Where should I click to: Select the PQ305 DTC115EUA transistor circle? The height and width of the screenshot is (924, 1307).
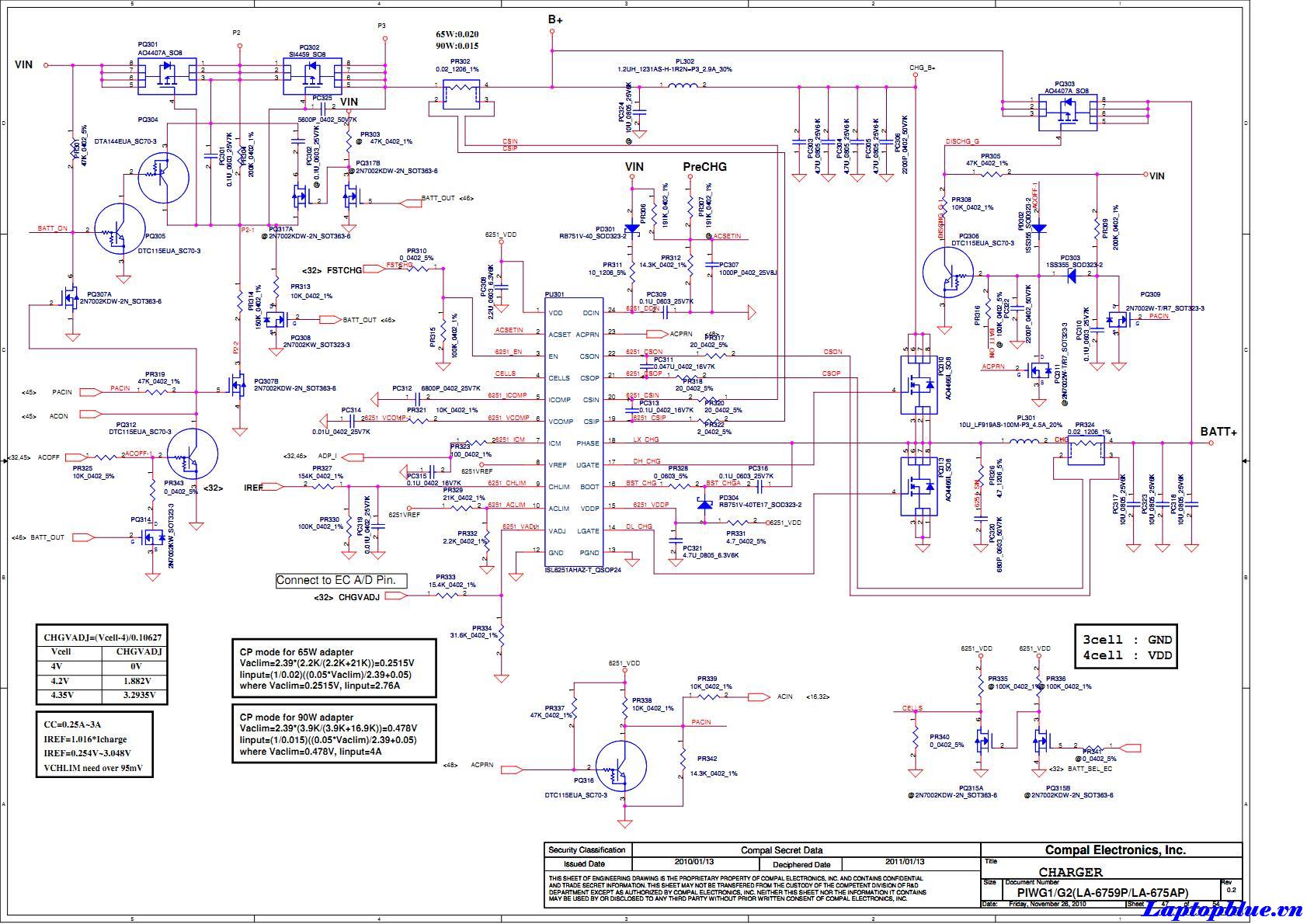pos(120,230)
